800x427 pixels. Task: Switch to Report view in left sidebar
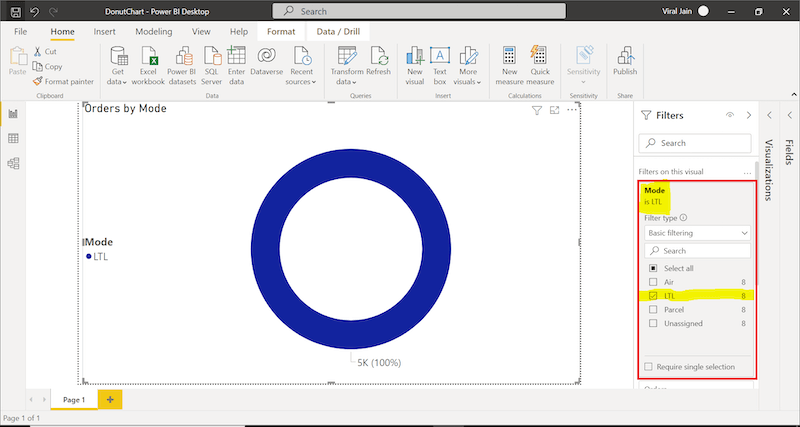tap(13, 114)
